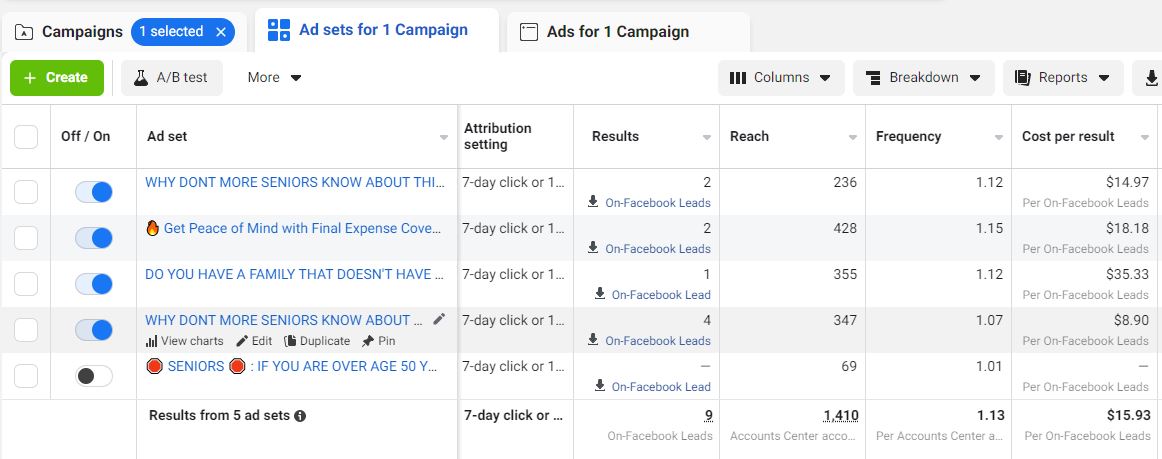
Task: Open the More dropdown menu
Action: point(274,77)
